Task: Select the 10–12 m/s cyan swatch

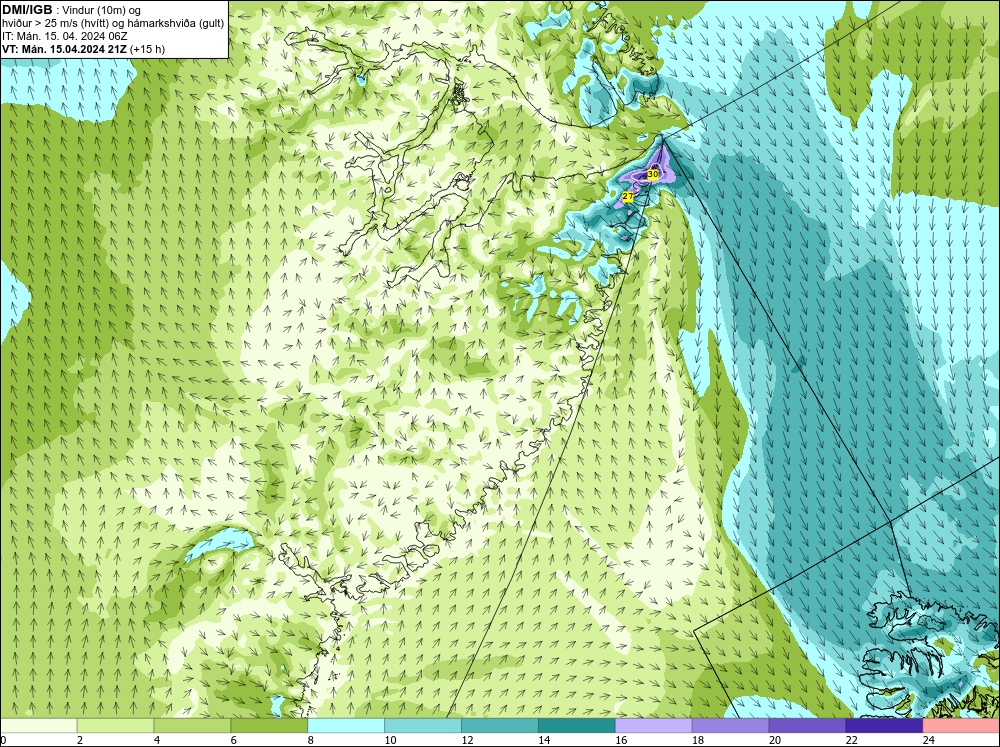Action: tap(423, 725)
